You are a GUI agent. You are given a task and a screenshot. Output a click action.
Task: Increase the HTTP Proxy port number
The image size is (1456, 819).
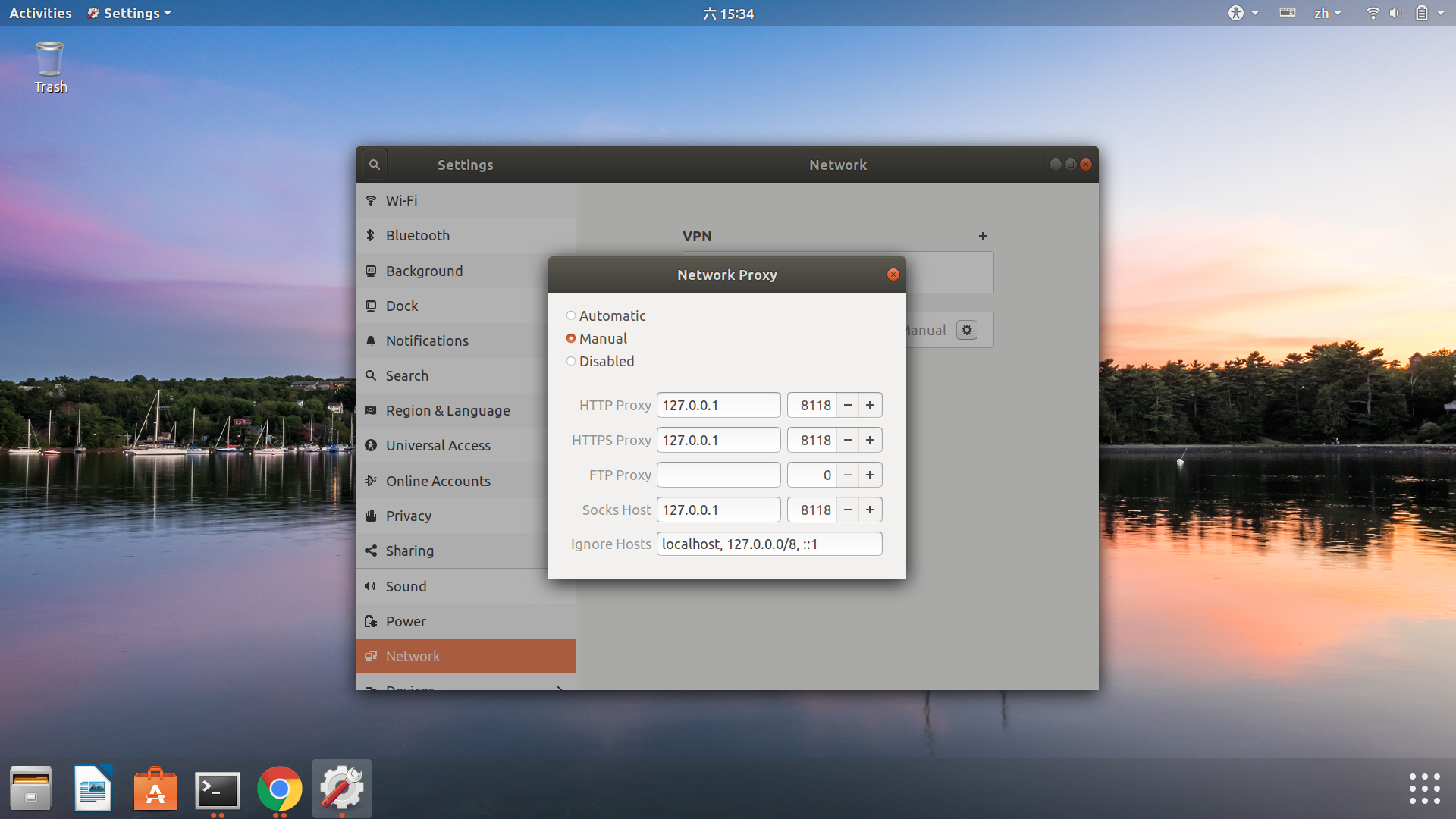pyautogui.click(x=870, y=405)
